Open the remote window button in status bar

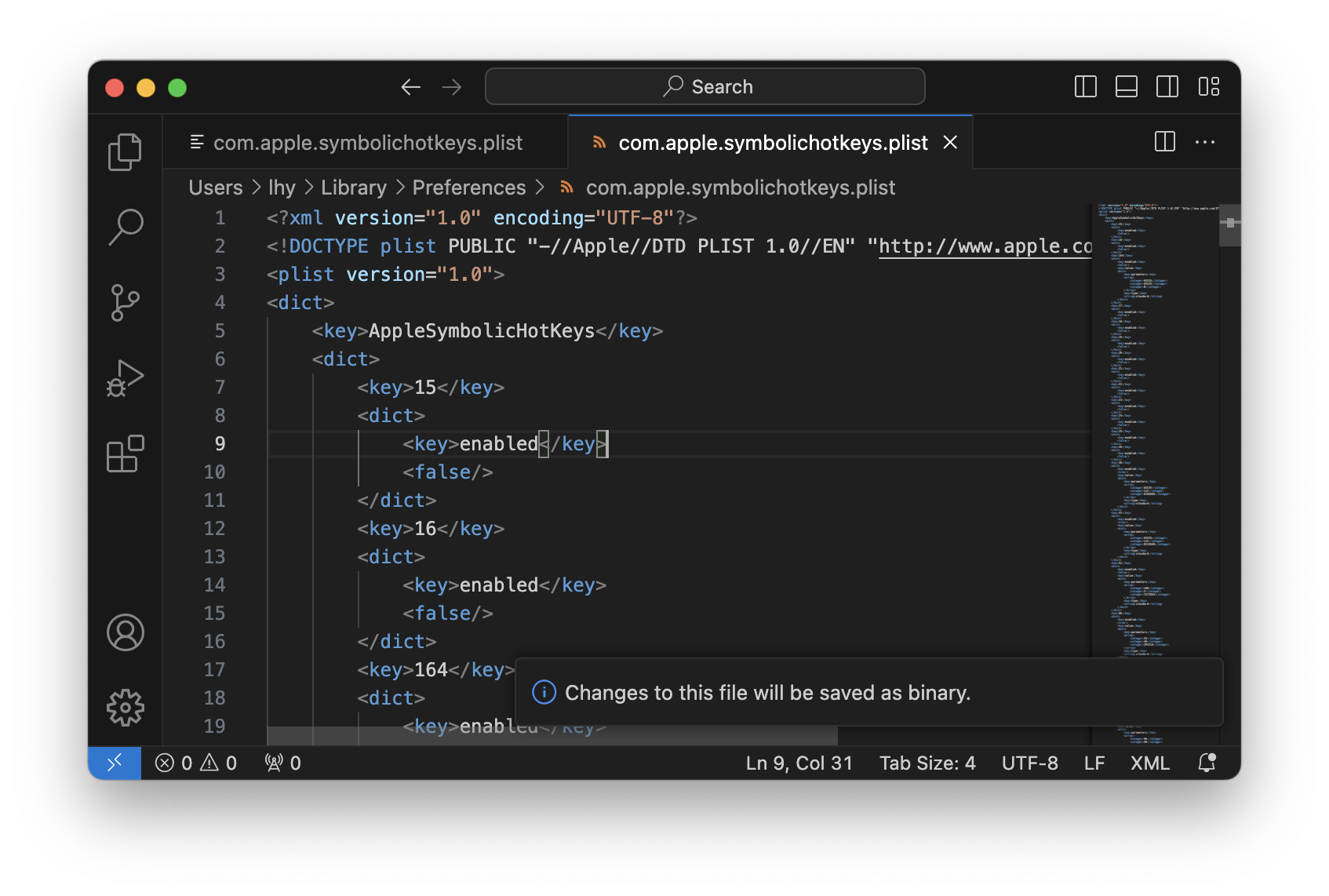[115, 763]
